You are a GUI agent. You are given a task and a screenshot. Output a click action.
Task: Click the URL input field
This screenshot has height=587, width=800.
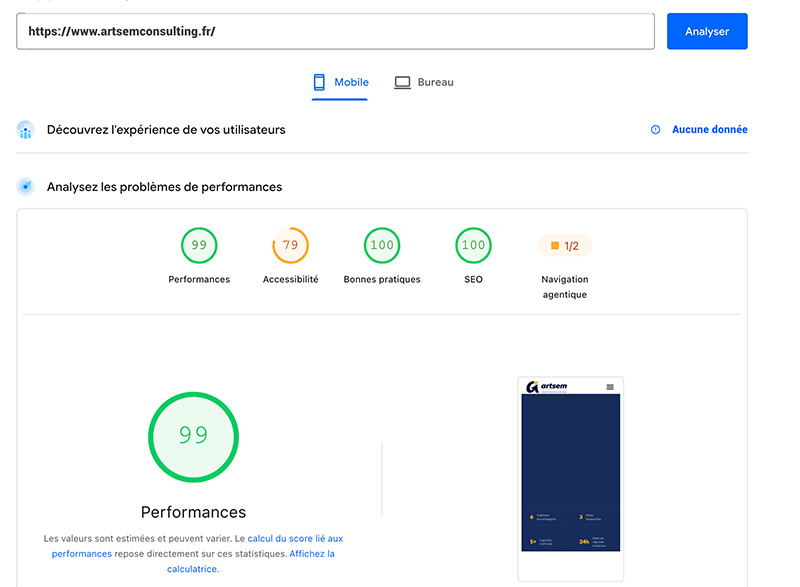(335, 31)
